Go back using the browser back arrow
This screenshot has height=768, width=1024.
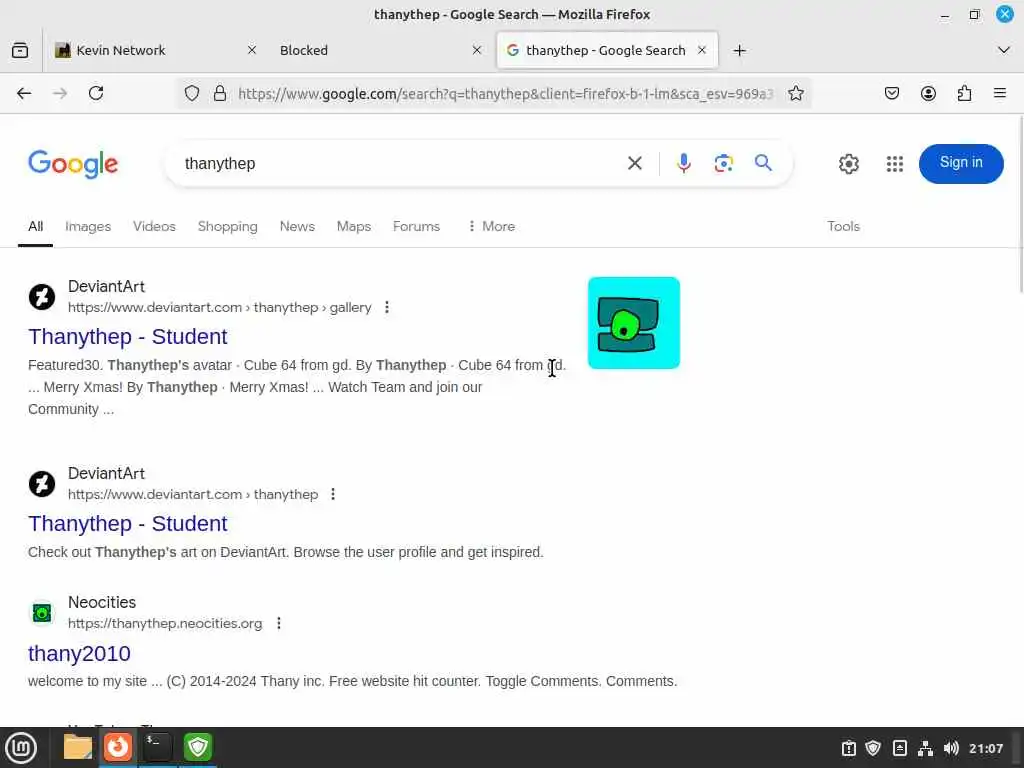24,93
